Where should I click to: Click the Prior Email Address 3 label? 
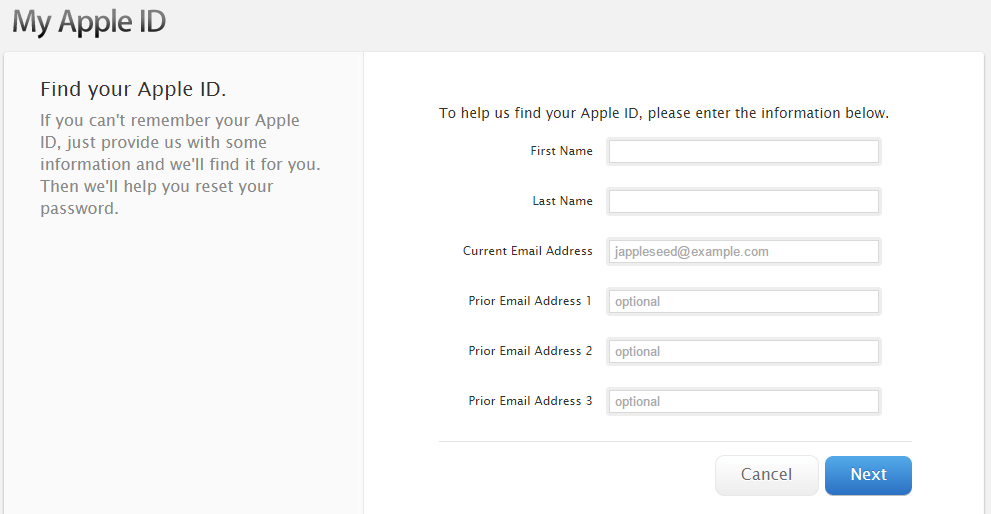(530, 401)
